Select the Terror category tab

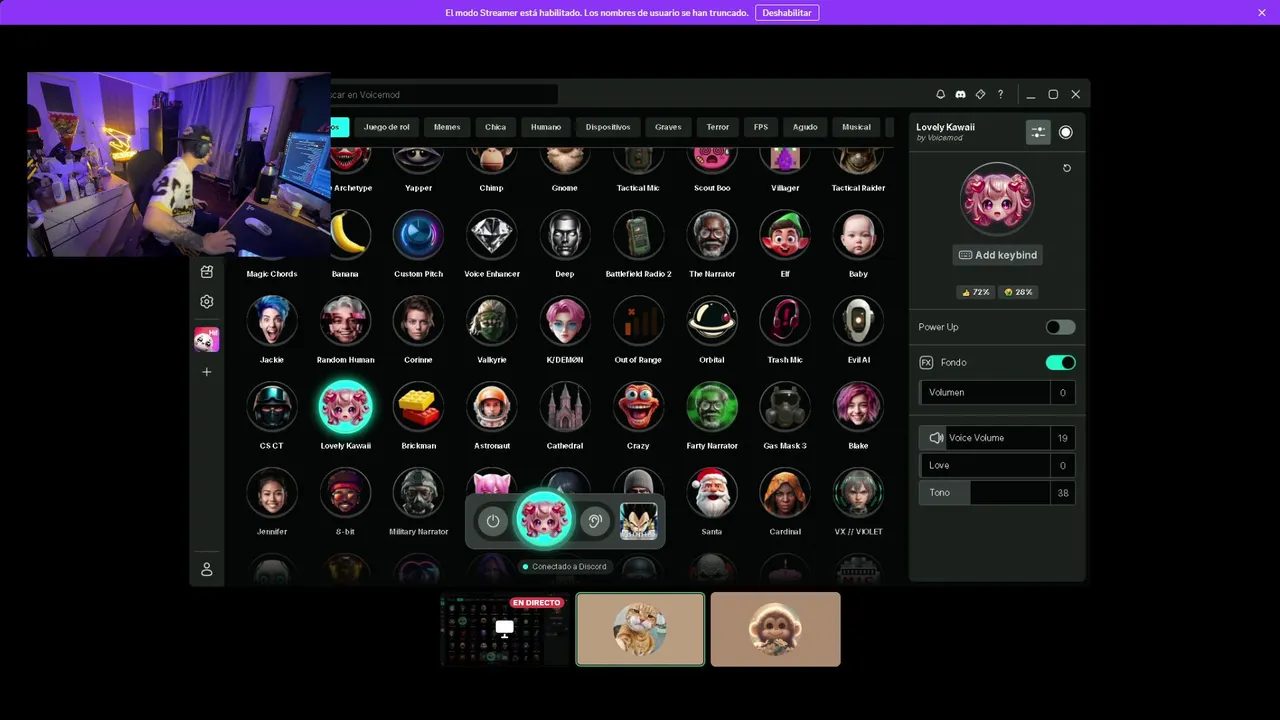[x=718, y=127]
